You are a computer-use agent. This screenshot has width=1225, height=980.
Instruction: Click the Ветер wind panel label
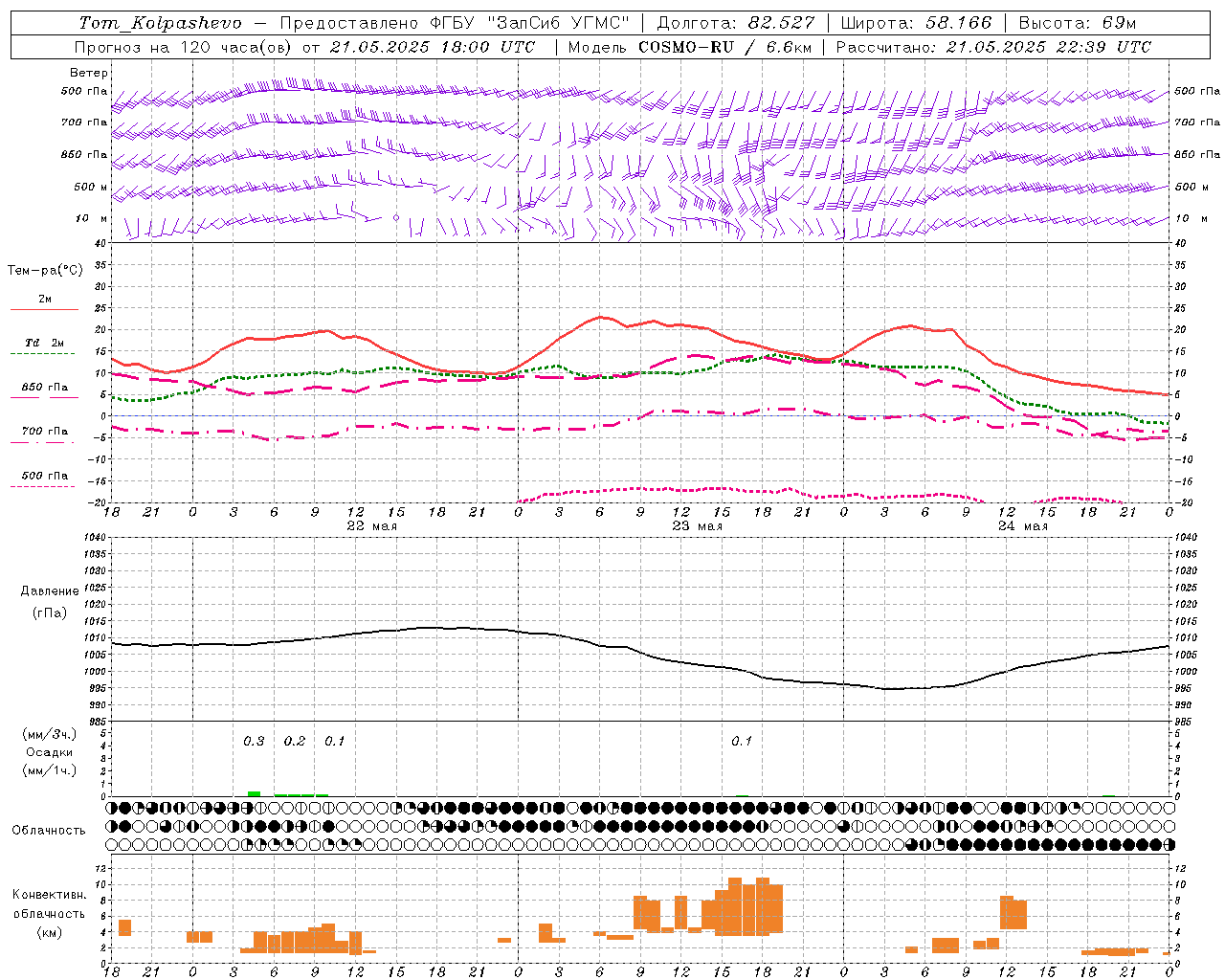point(88,73)
